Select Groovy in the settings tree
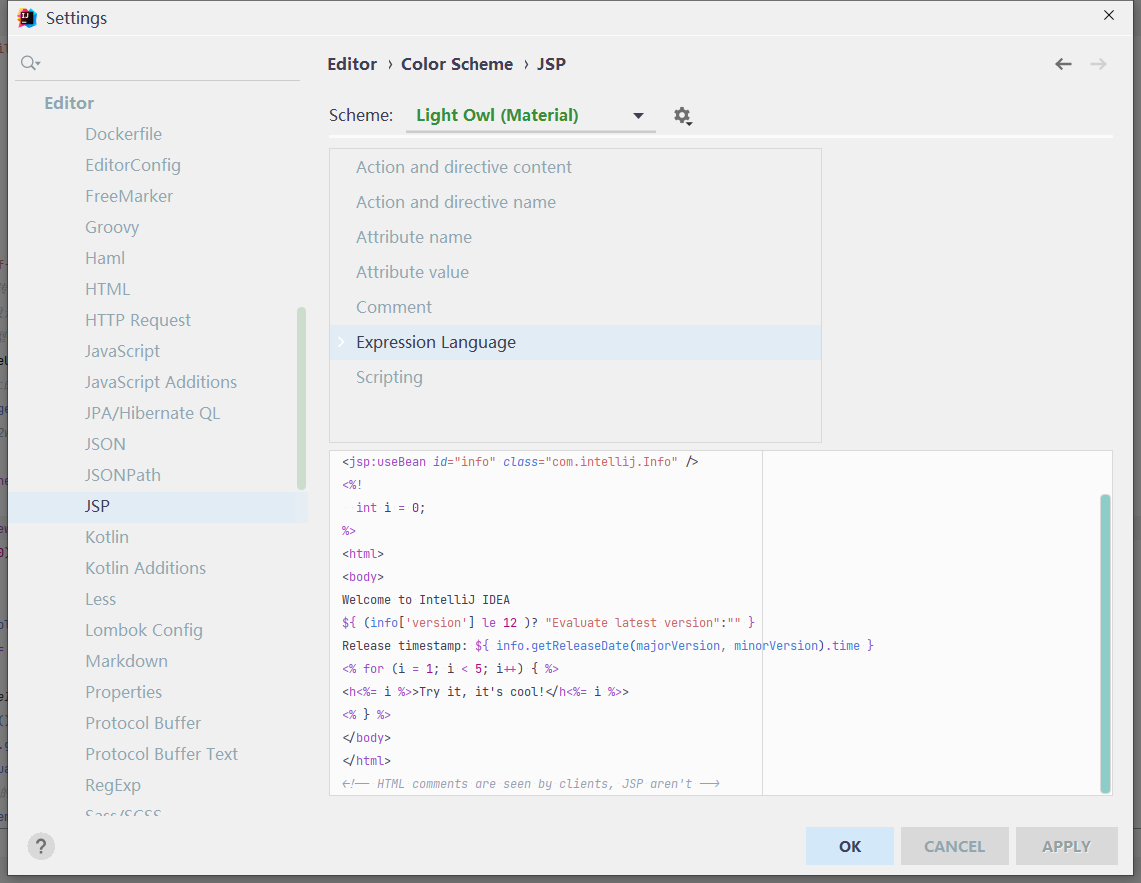Screen dimensions: 1141x883 [112, 227]
